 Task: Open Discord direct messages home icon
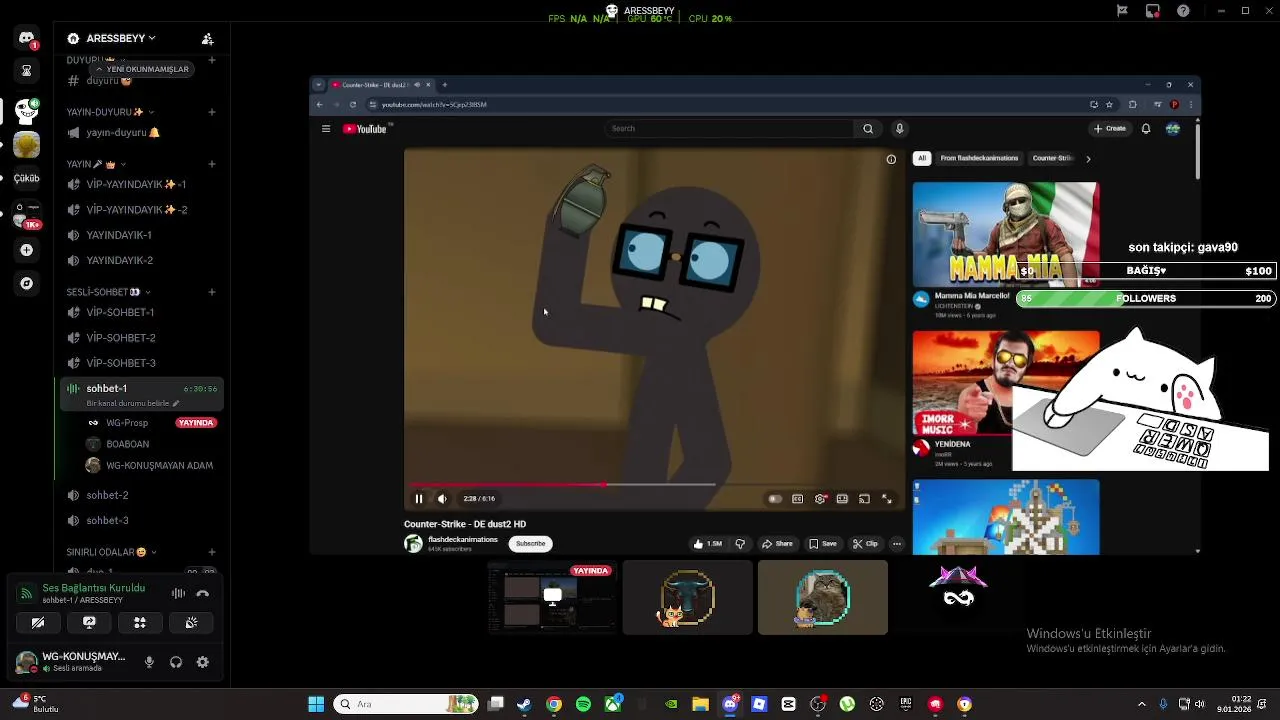pos(27,38)
